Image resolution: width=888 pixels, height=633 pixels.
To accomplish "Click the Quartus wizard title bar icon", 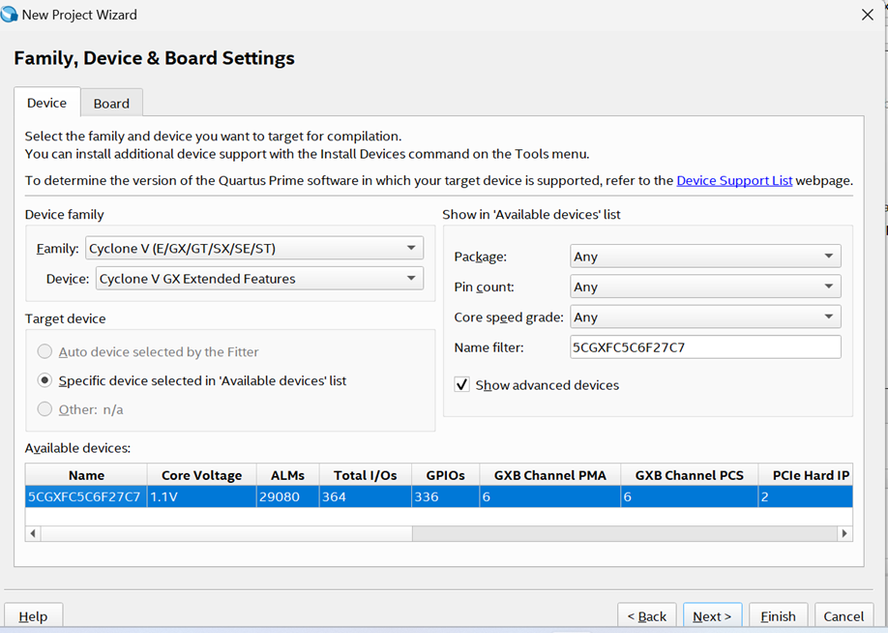I will 10,15.
